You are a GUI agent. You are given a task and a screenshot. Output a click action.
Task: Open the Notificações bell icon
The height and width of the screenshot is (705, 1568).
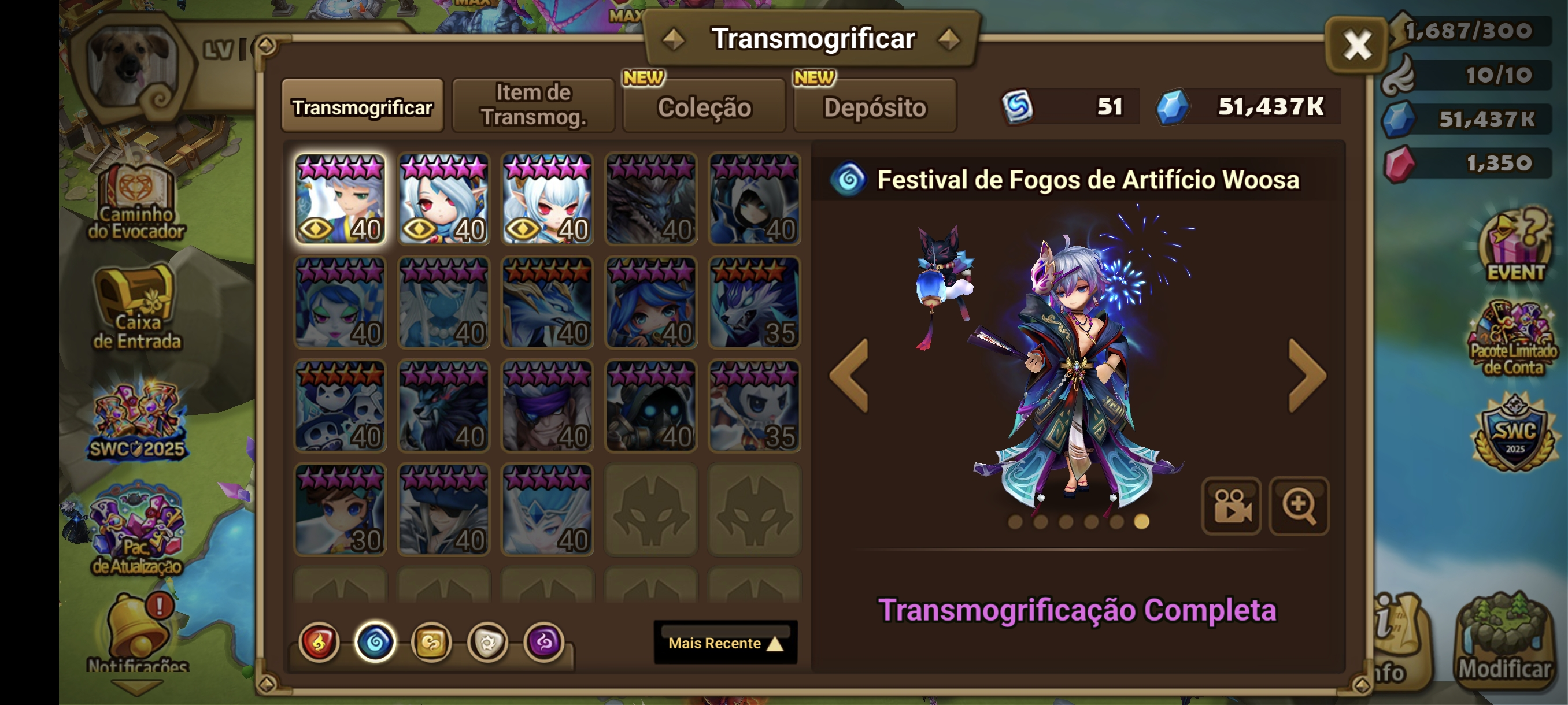point(138,634)
